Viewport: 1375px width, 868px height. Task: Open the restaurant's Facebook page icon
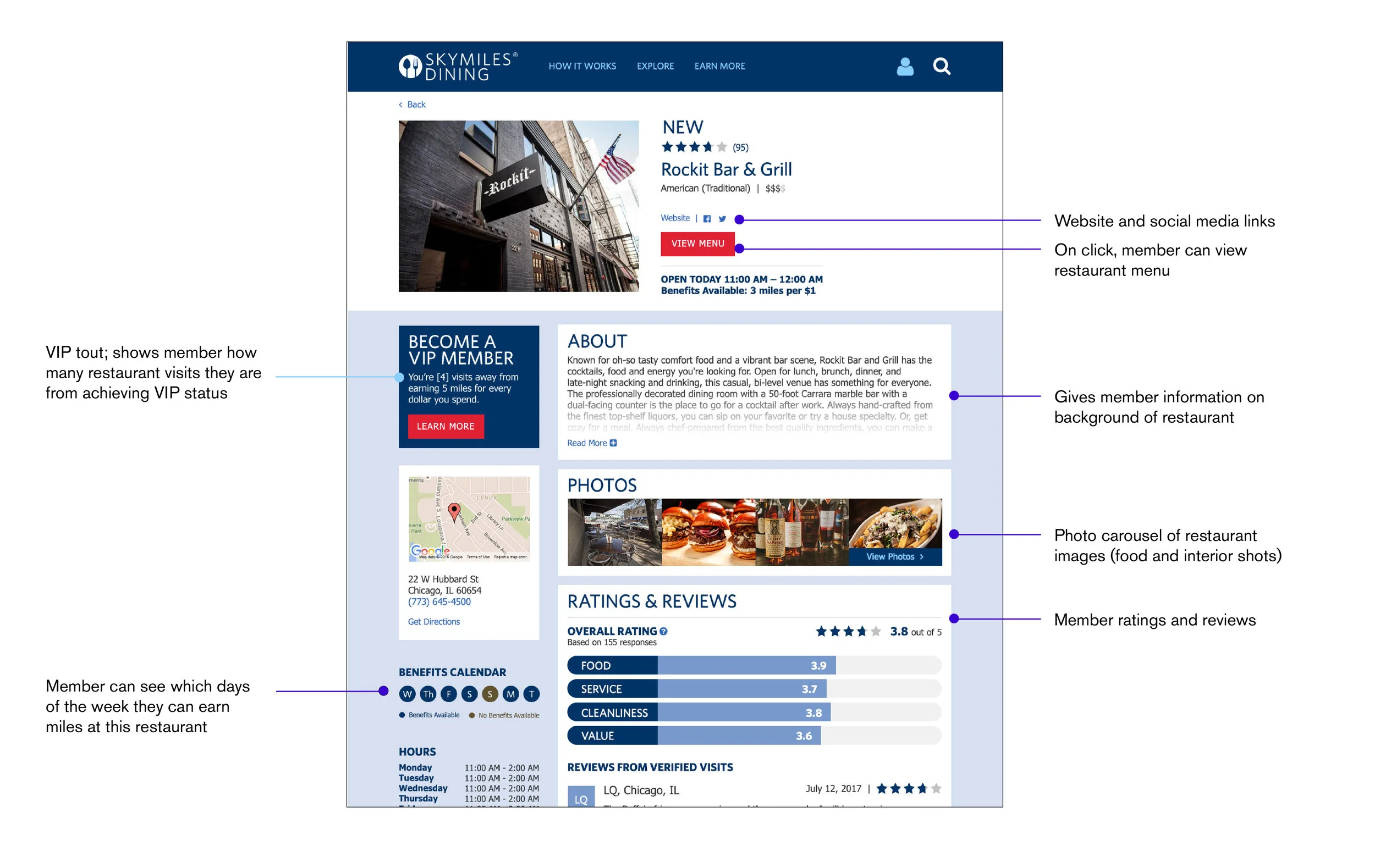707,219
